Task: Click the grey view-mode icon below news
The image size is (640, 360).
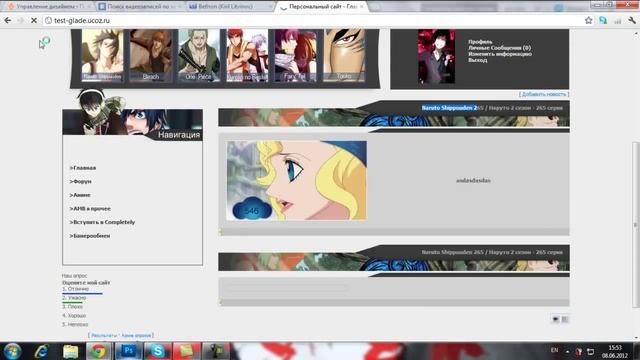Action: (565, 319)
